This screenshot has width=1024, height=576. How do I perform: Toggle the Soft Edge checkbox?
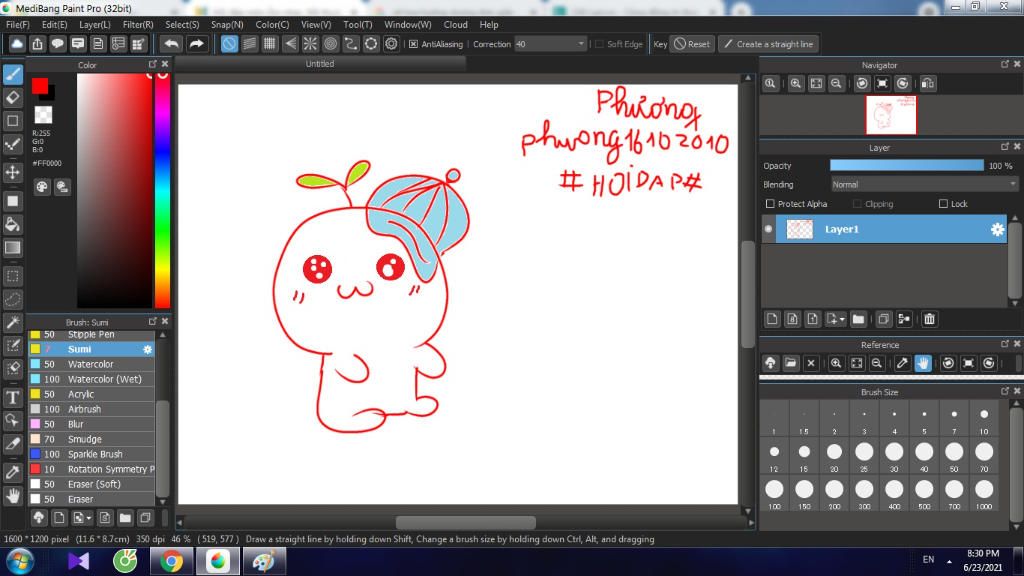[x=600, y=44]
